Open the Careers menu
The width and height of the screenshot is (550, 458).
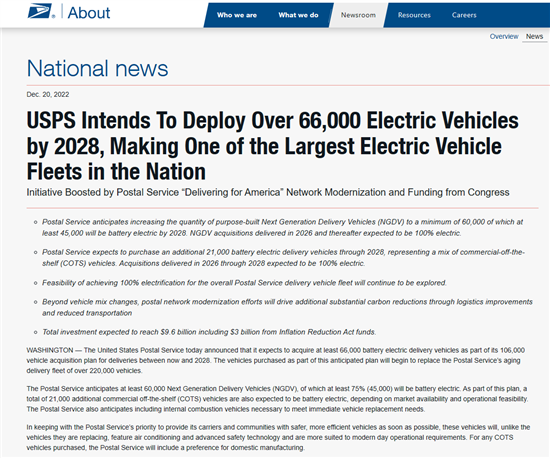click(x=464, y=15)
